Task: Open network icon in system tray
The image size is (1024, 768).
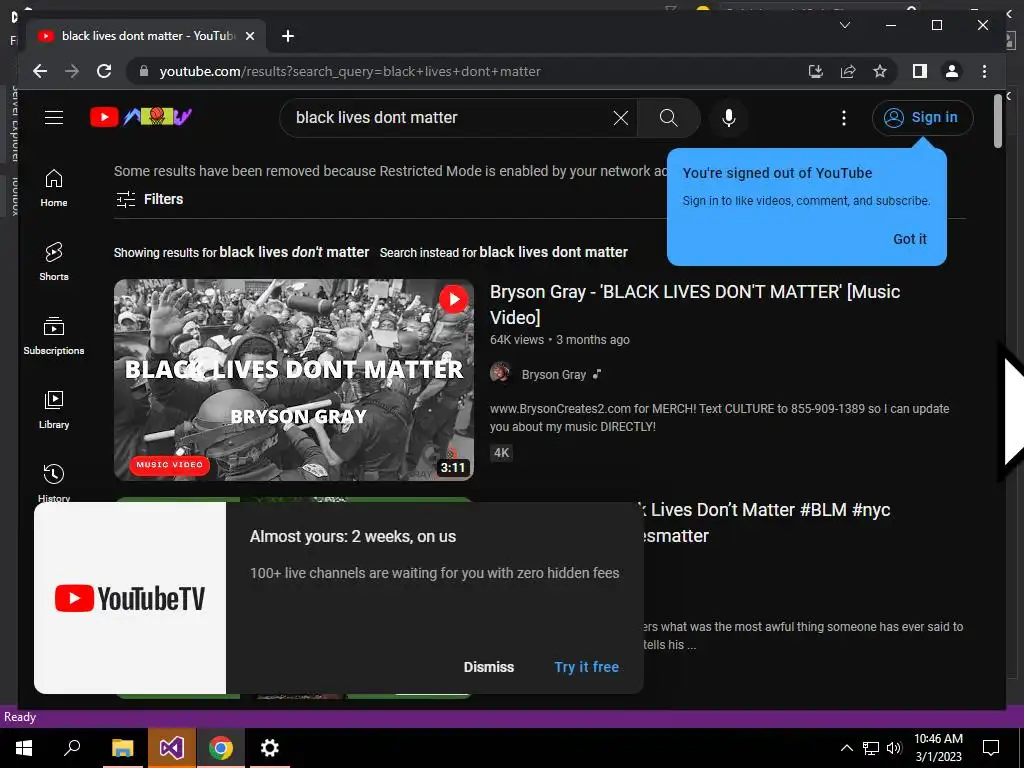Action: pos(871,748)
